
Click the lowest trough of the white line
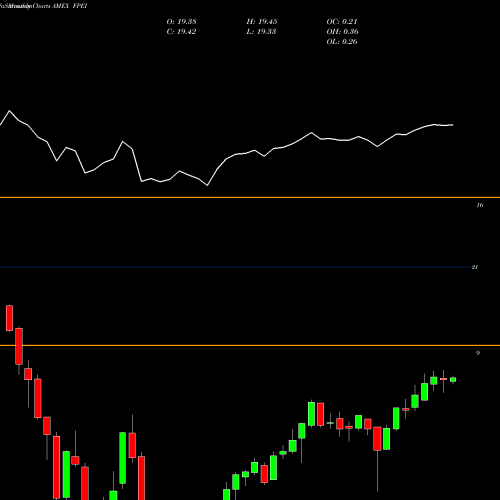207,185
